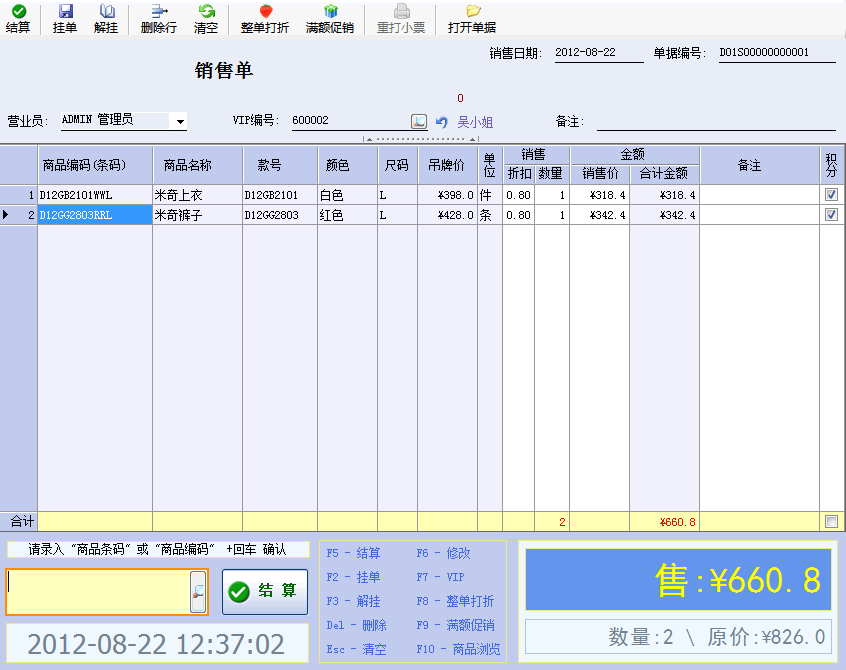Click the Del - 删除 shortcut label

point(357,625)
